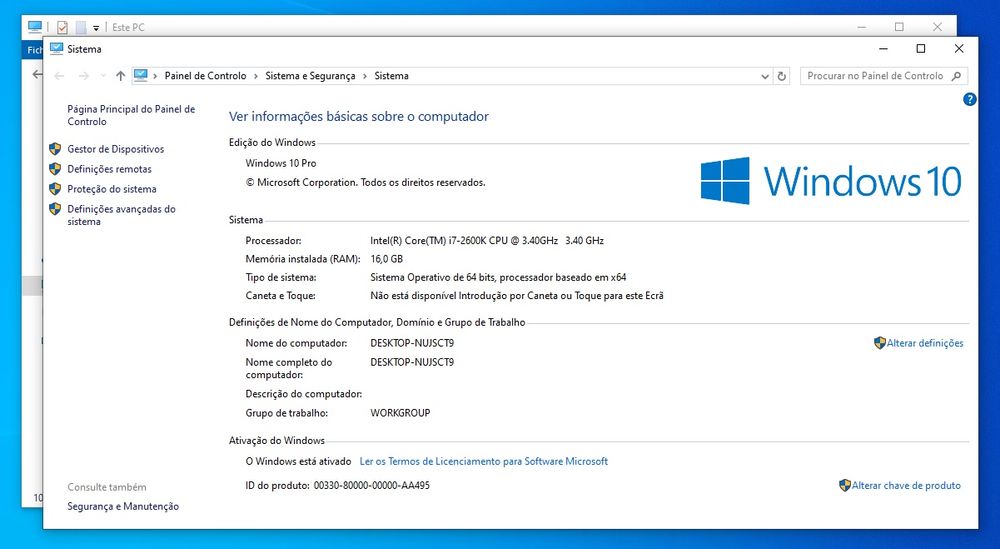The height and width of the screenshot is (549, 1000).
Task: Close the Este PC window
Action: [937, 27]
